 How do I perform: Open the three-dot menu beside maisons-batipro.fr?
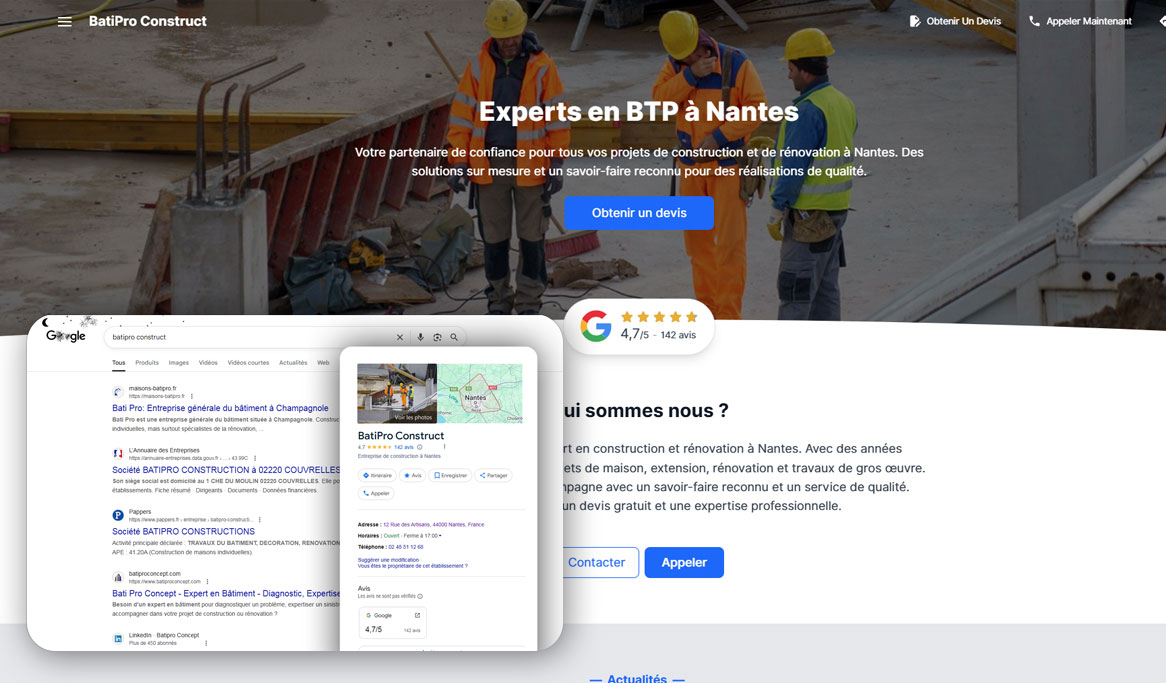[x=192, y=396]
